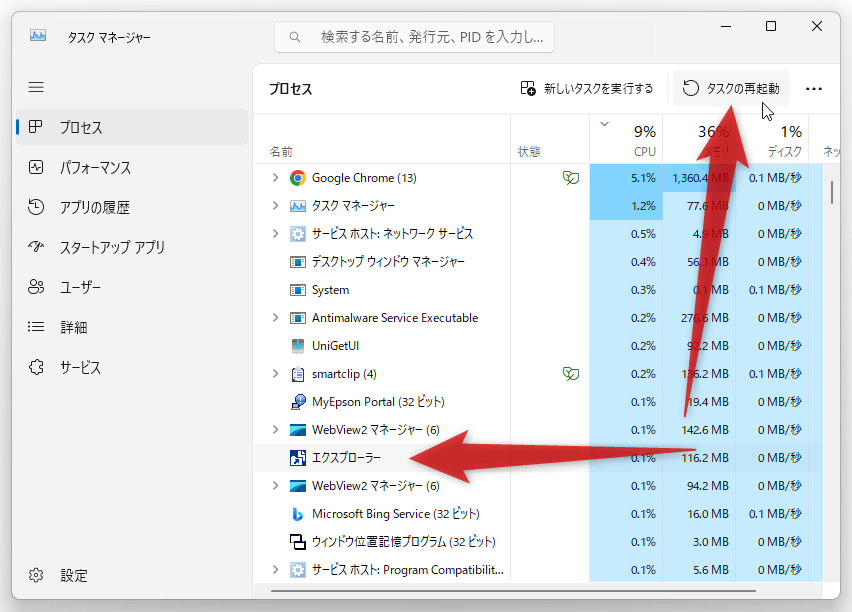Click the エクスプローラー process icon
The image size is (852, 612).
click(298, 458)
